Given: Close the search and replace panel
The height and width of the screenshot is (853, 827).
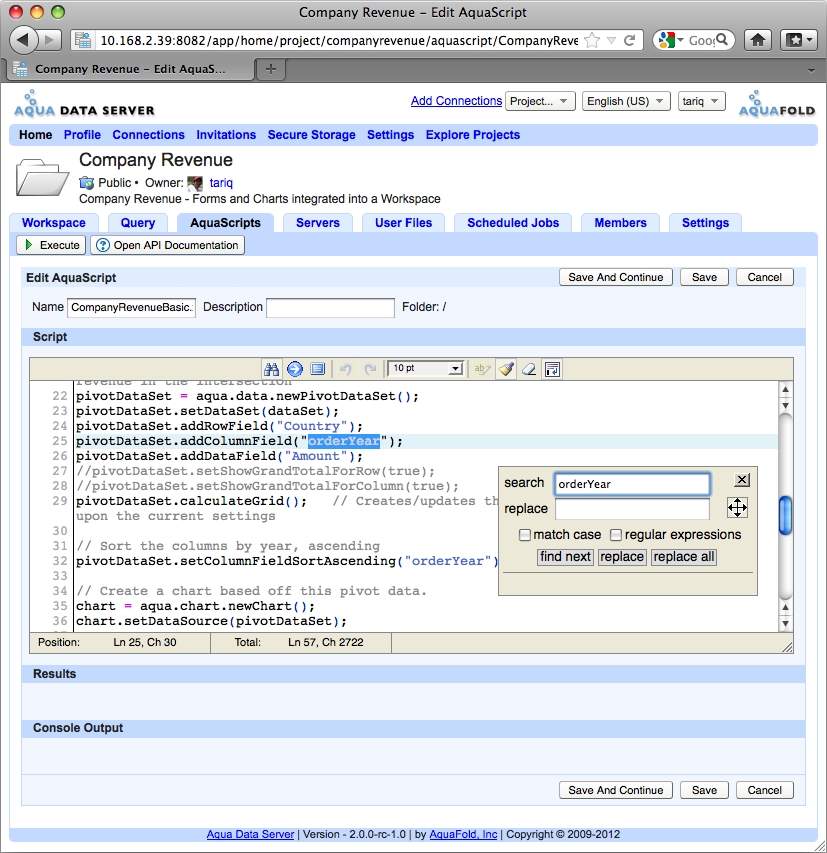Looking at the screenshot, I should (742, 480).
